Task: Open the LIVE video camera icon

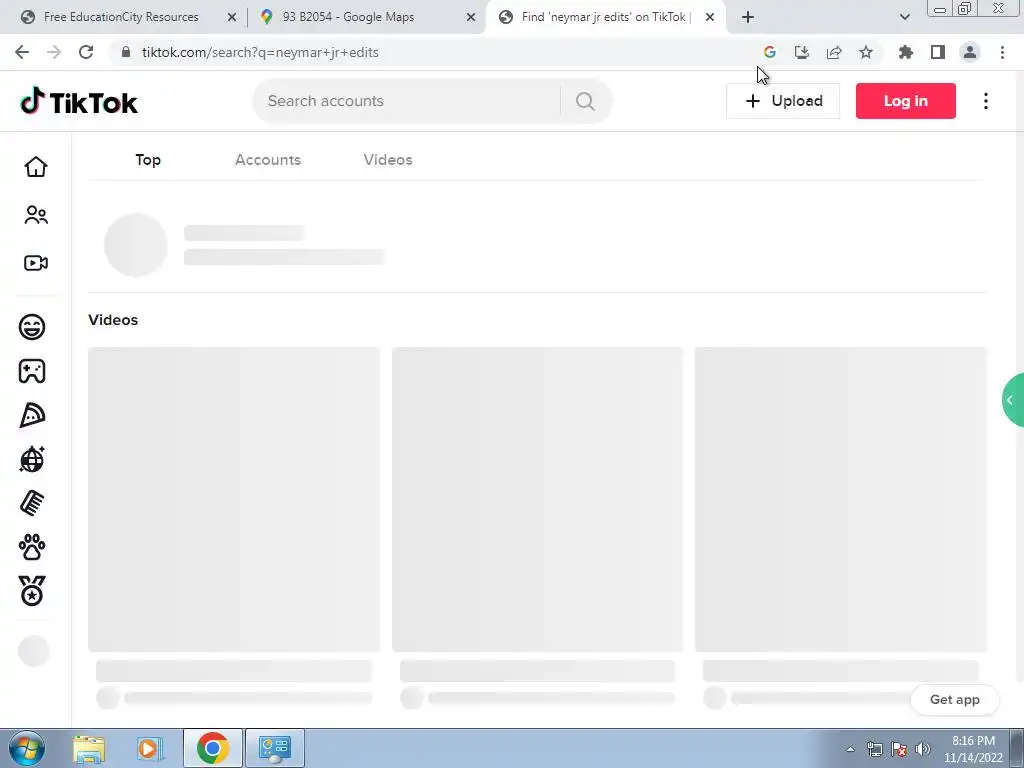Action: 36,263
